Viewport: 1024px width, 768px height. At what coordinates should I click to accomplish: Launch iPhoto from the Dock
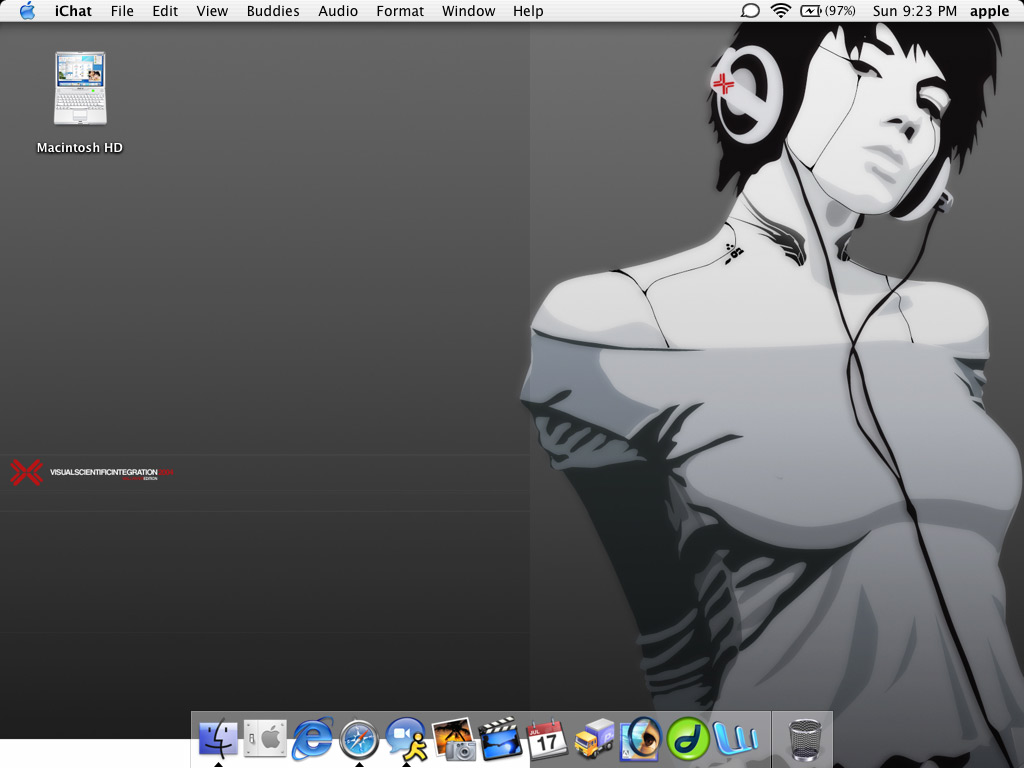(453, 739)
